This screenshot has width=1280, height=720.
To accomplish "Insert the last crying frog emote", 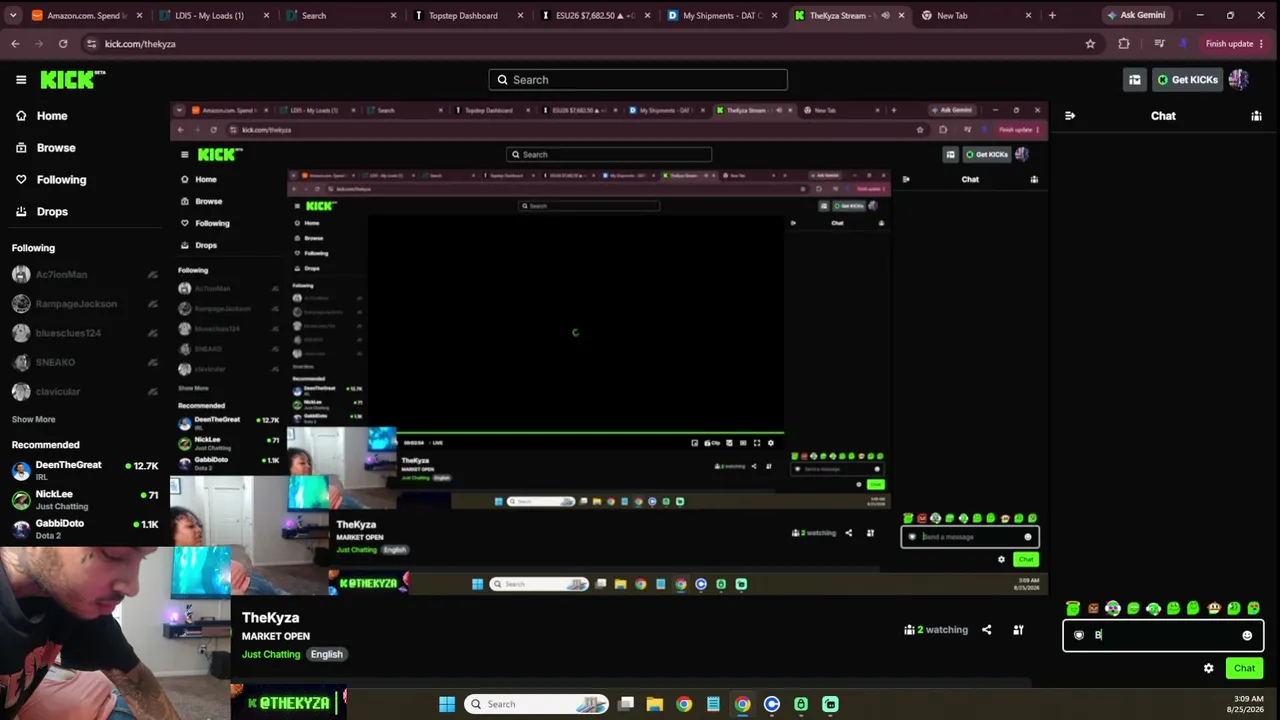I will point(1253,608).
